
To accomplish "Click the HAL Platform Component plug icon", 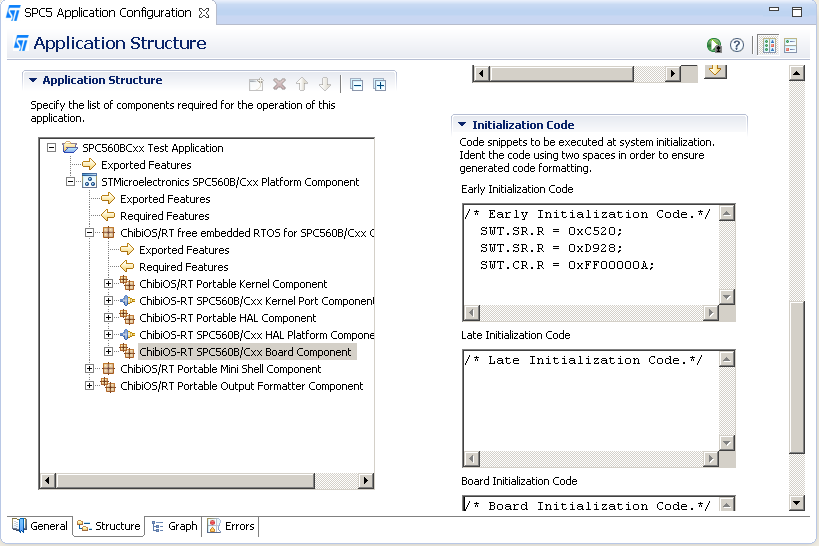I will coord(127,334).
